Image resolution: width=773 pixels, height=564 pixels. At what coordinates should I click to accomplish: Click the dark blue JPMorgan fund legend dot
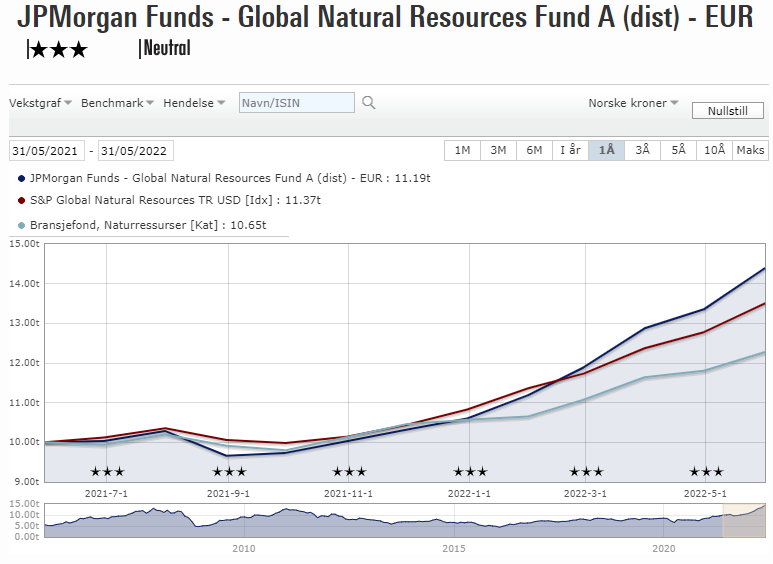[x=21, y=179]
